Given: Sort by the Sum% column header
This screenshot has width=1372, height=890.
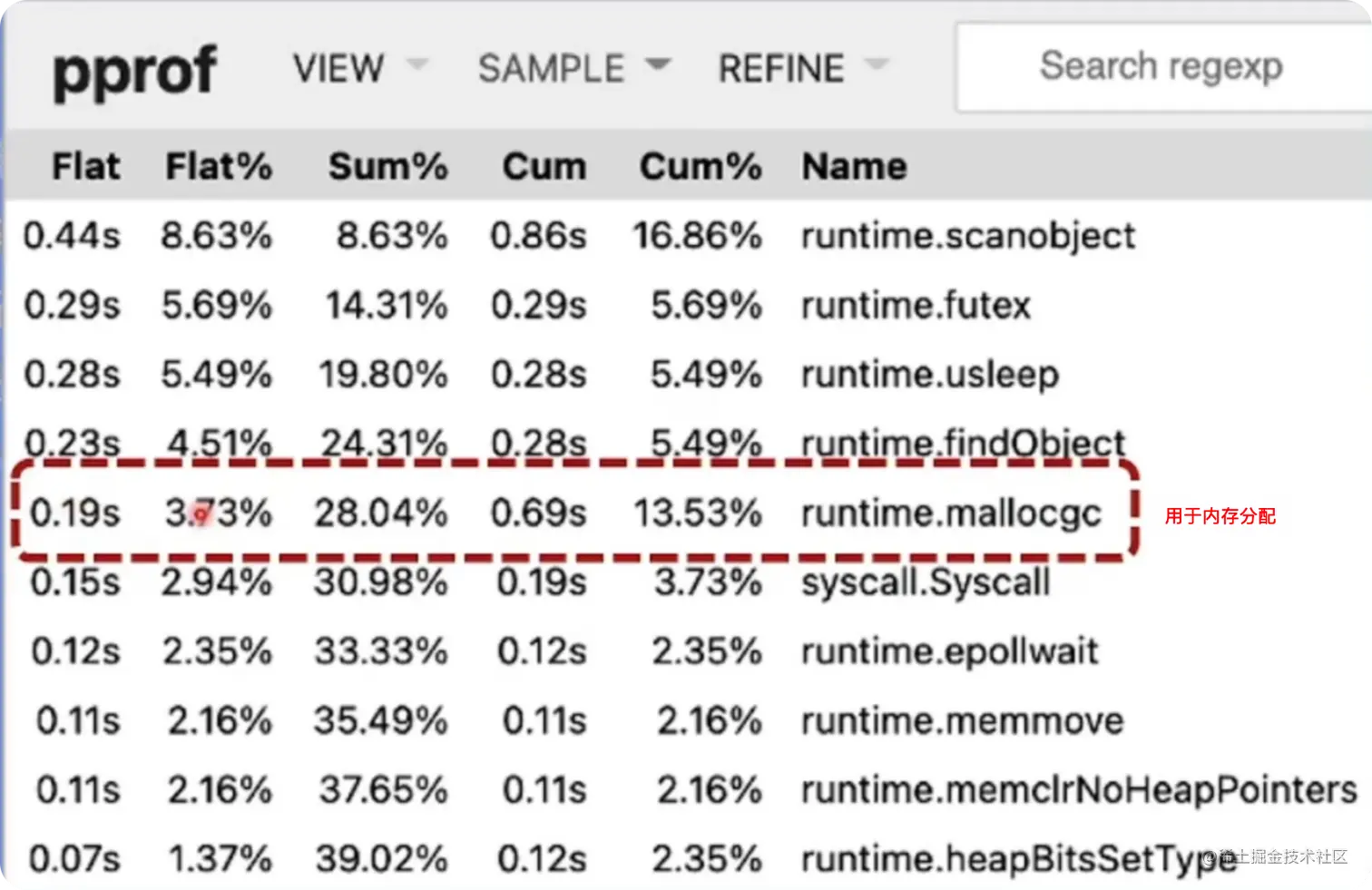Looking at the screenshot, I should pos(387,167).
